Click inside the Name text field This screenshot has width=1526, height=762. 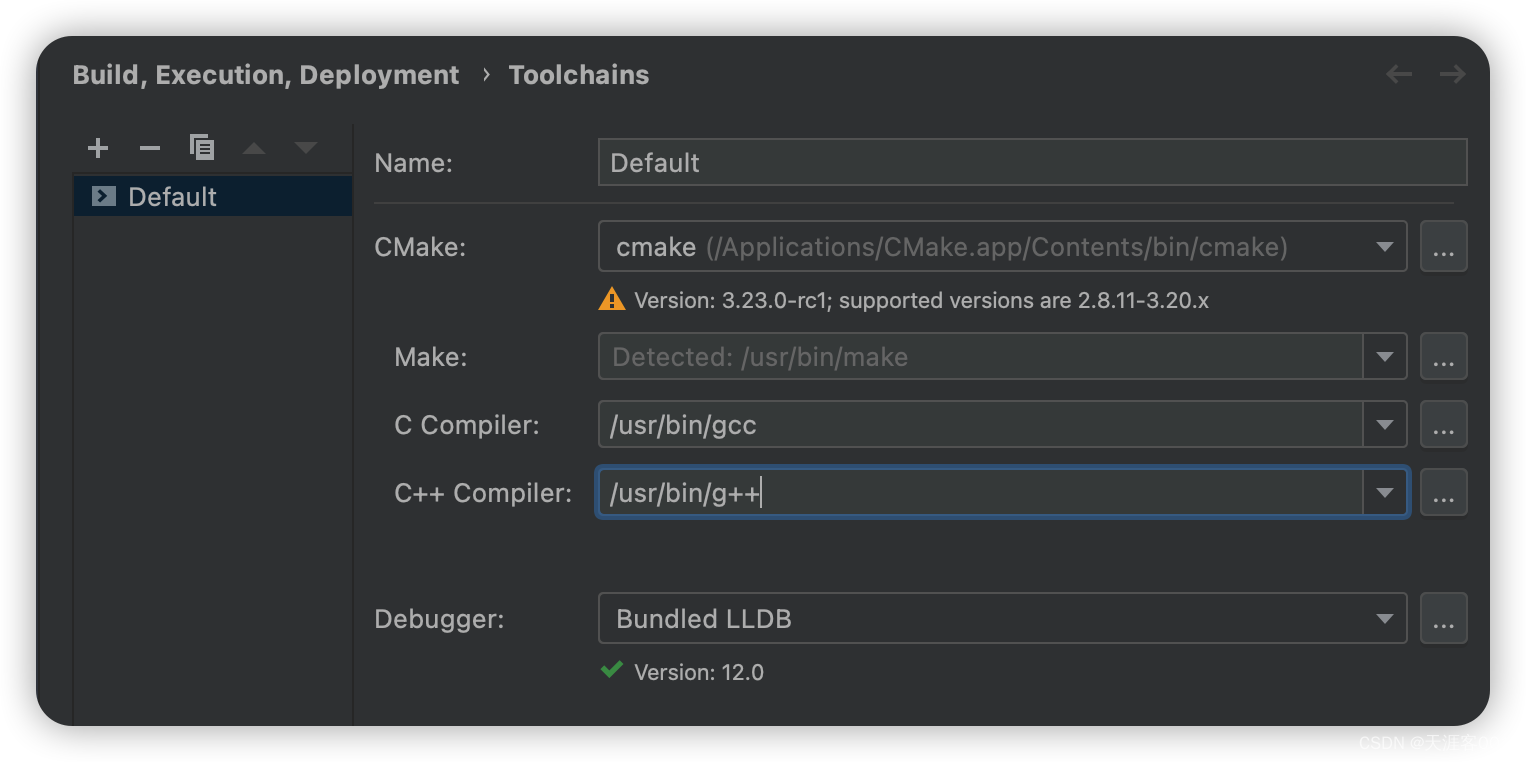(1032, 162)
